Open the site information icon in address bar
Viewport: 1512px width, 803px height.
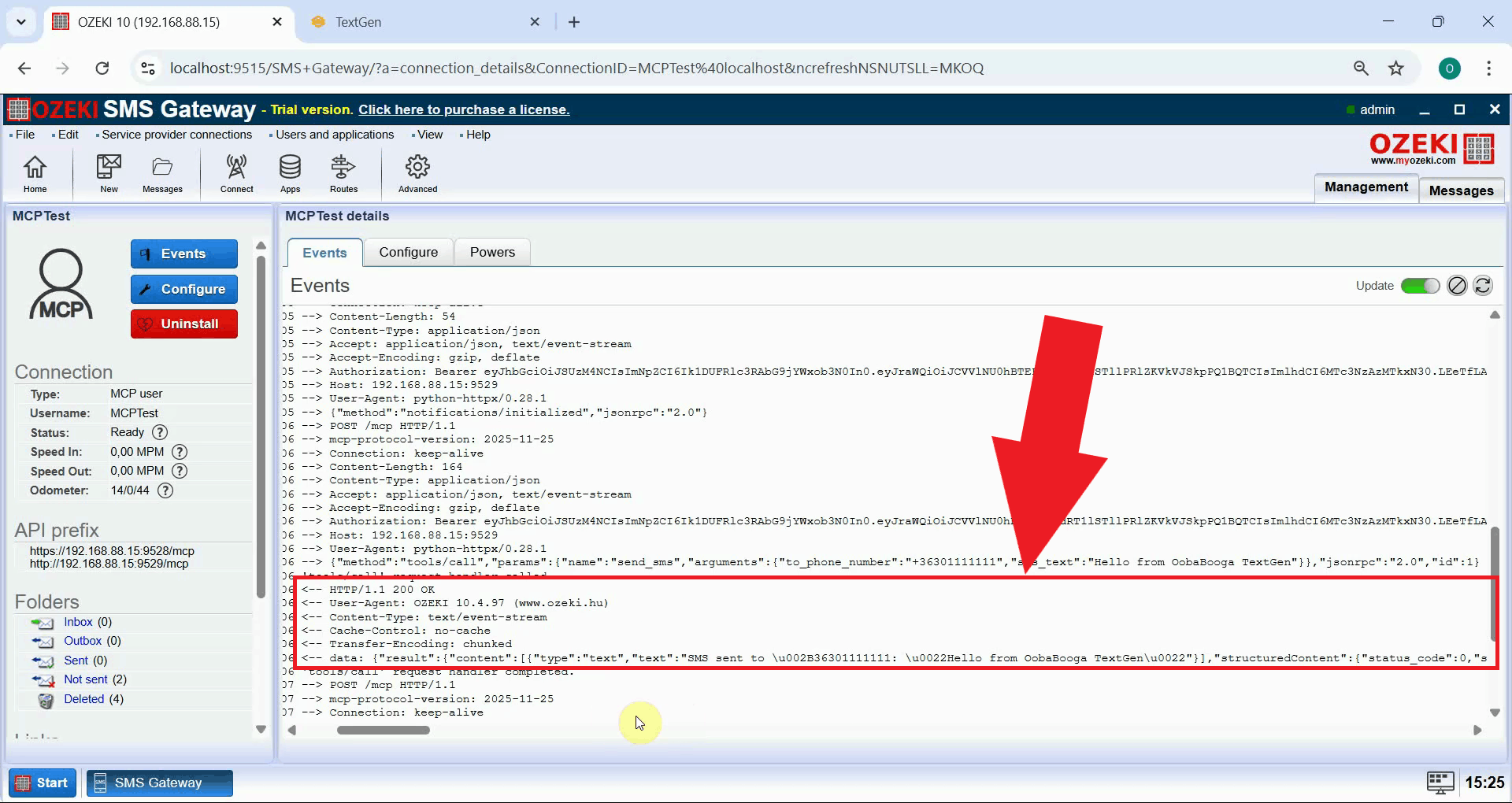(x=148, y=68)
